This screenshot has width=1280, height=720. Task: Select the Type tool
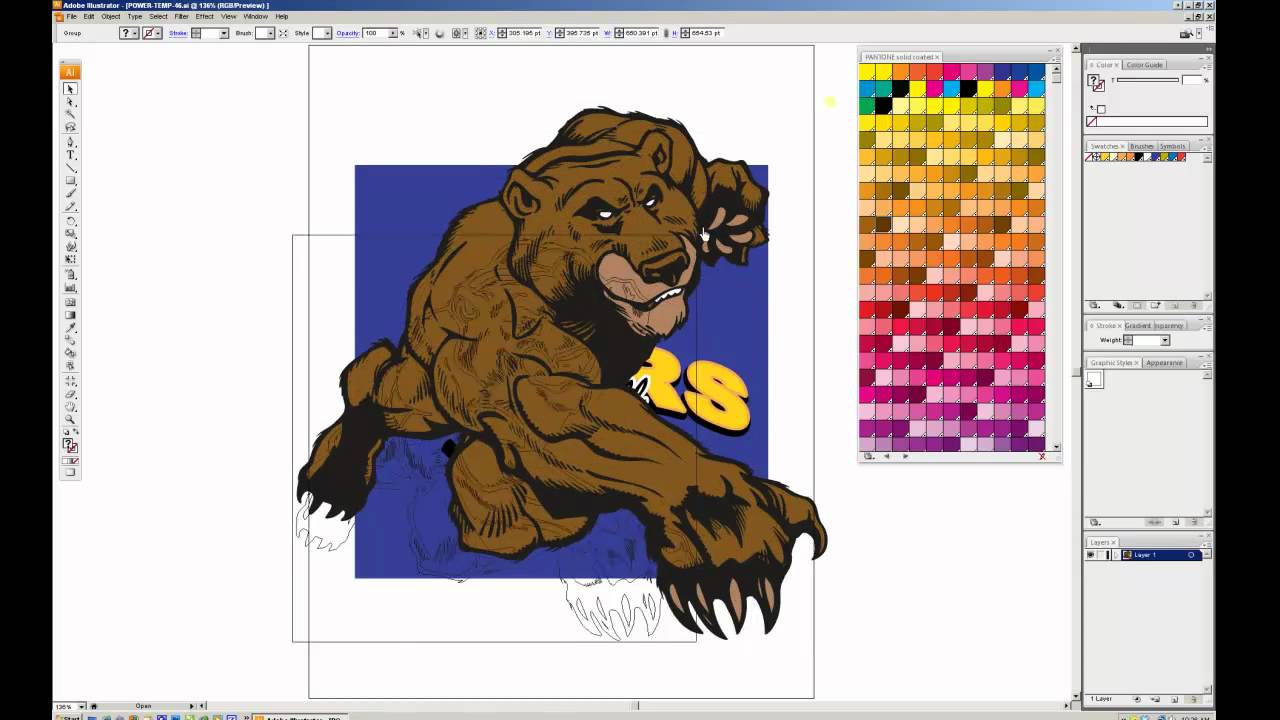click(70, 156)
